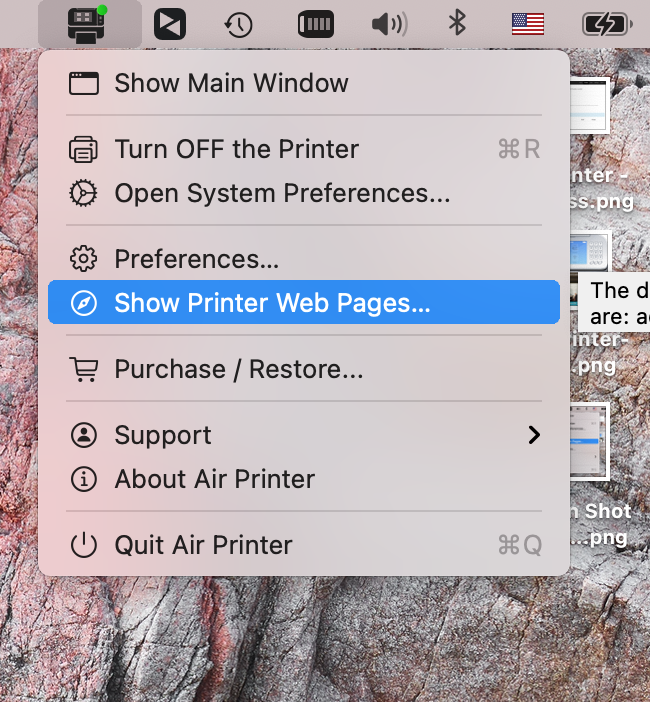Choose Quit Air Printer
Screen dimensions: 650x702
click(x=304, y=545)
